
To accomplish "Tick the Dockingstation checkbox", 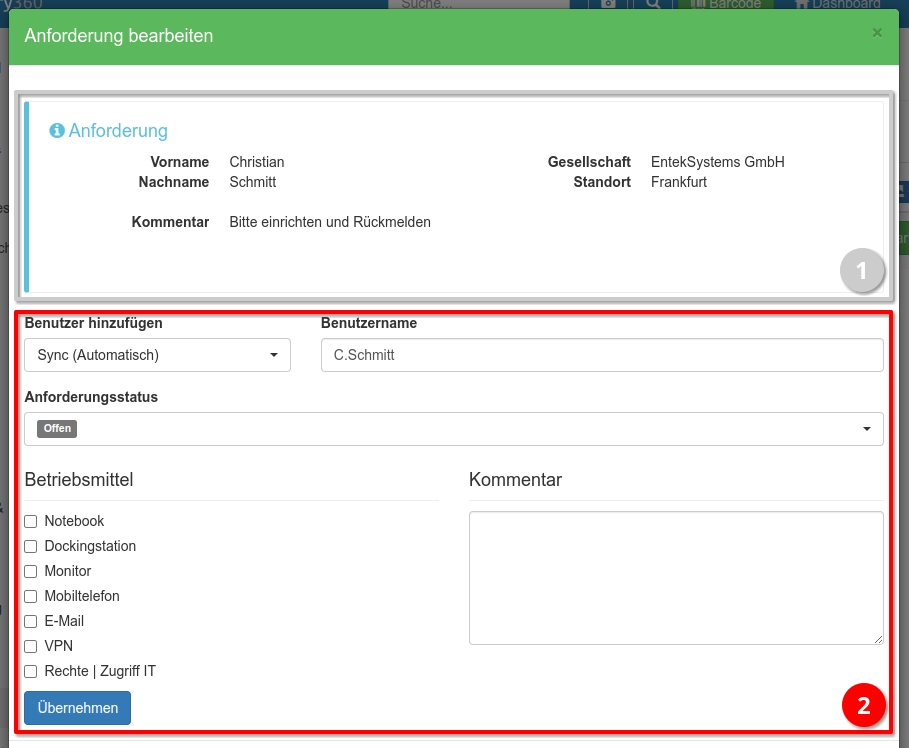I will pyautogui.click(x=31, y=547).
